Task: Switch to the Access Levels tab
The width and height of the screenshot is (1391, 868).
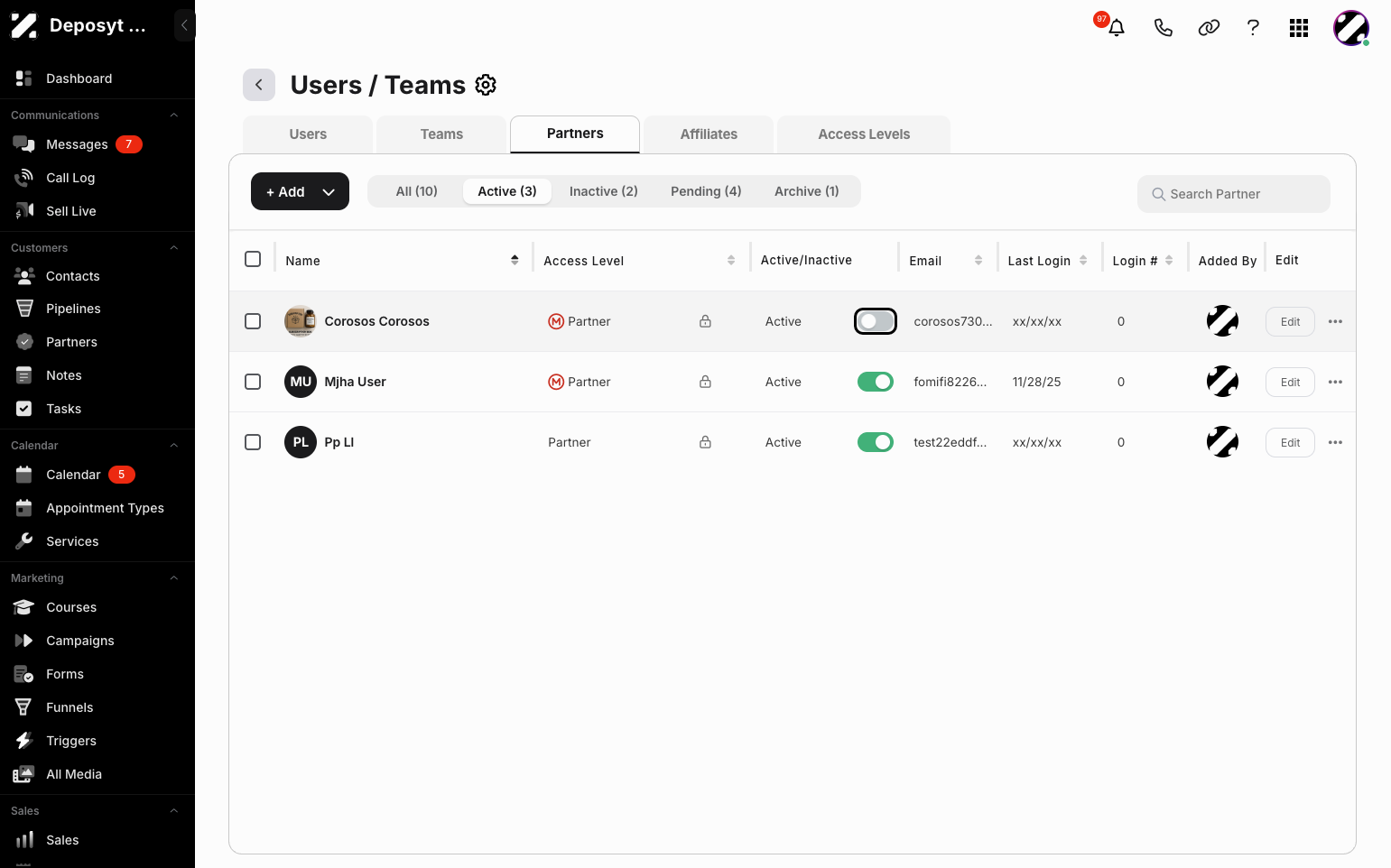Action: 864,134
